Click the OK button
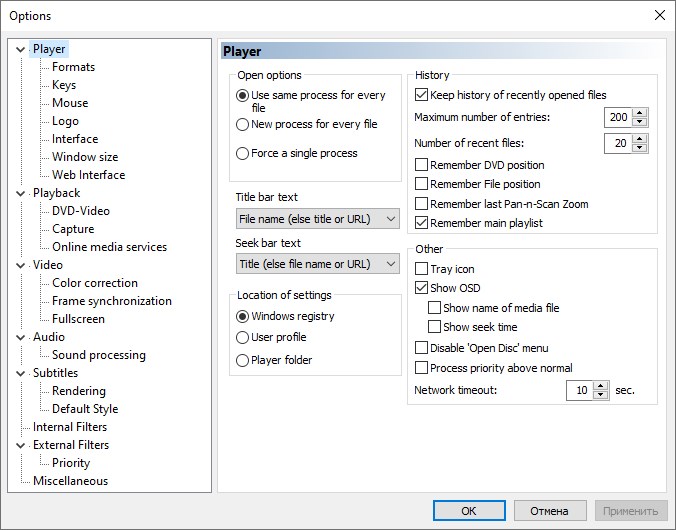Image resolution: width=676 pixels, height=530 pixels. tap(469, 511)
